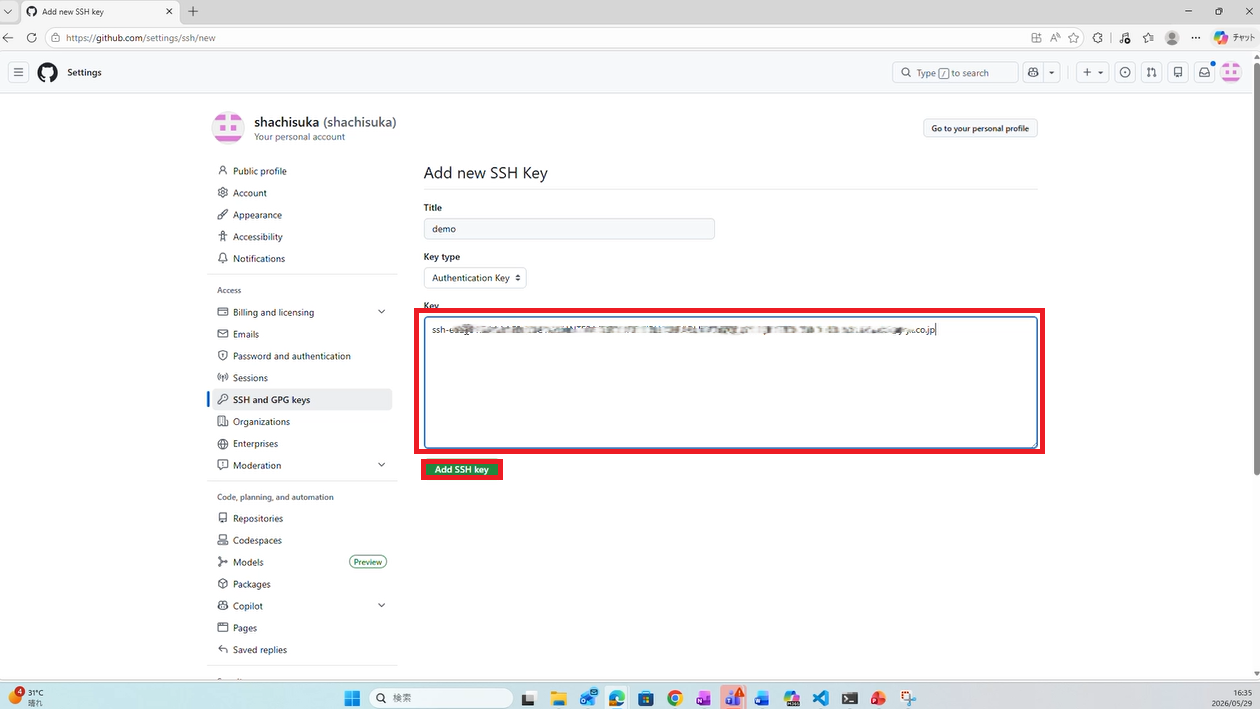This screenshot has height=709, width=1260.
Task: Click the Title input field
Action: (x=569, y=229)
